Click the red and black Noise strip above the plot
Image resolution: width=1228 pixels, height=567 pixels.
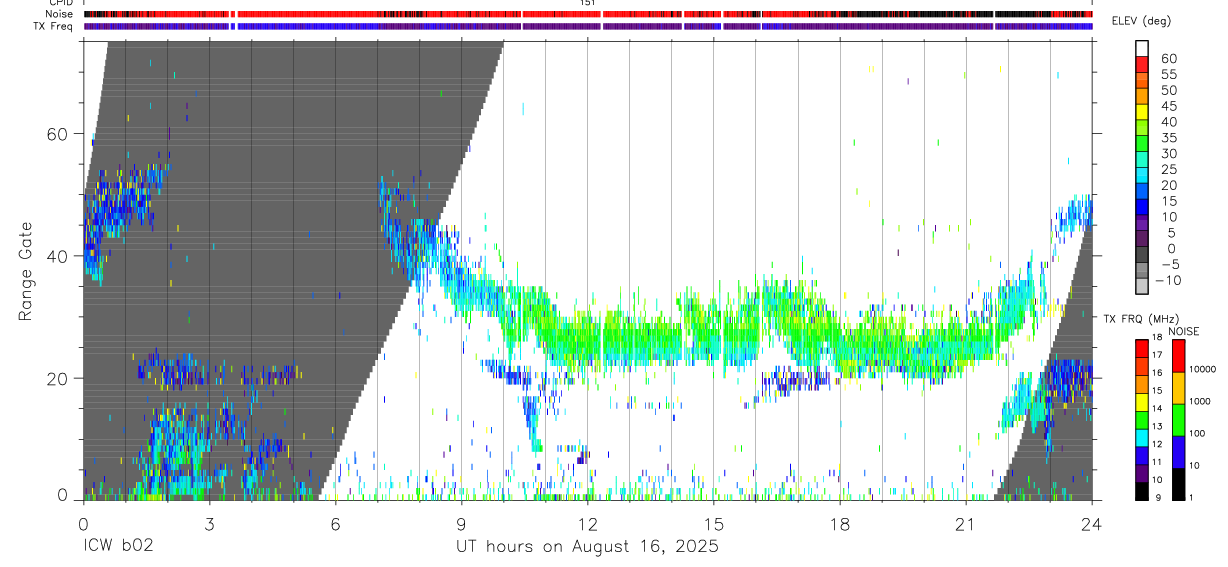click(x=588, y=14)
